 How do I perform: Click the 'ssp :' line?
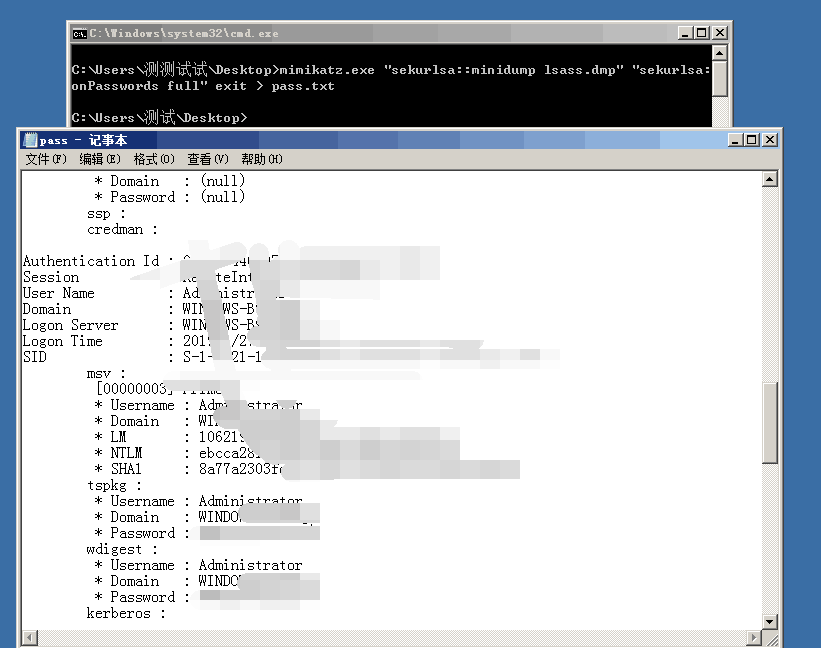(106, 214)
